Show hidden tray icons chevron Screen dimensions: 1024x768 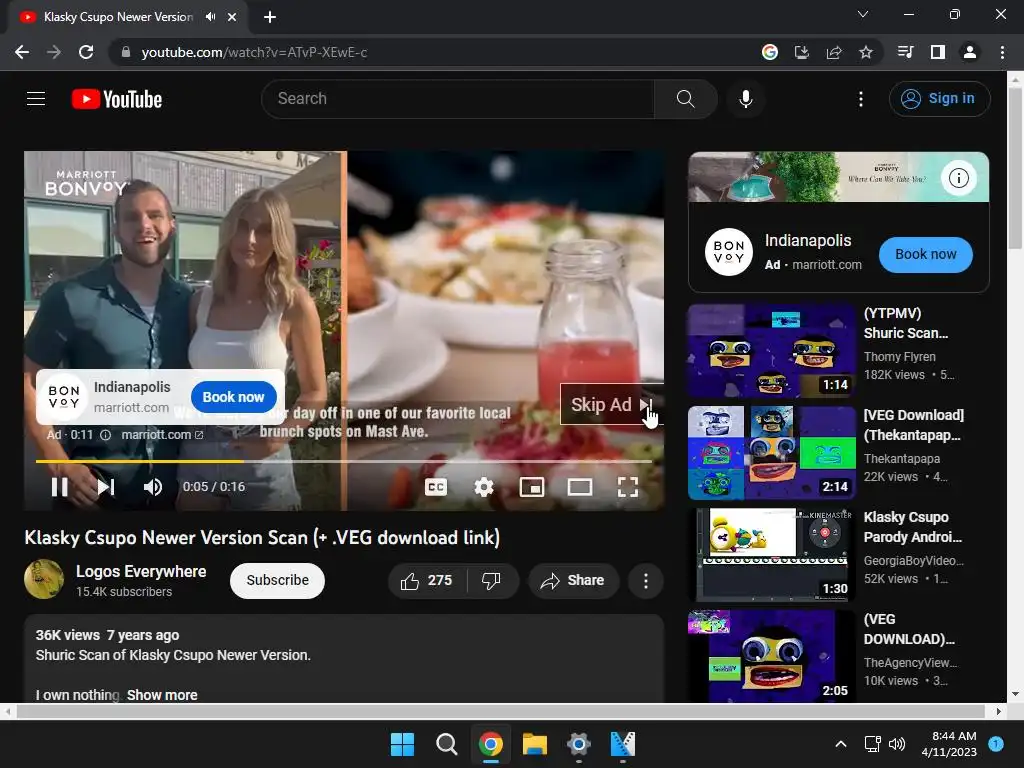tap(841, 744)
